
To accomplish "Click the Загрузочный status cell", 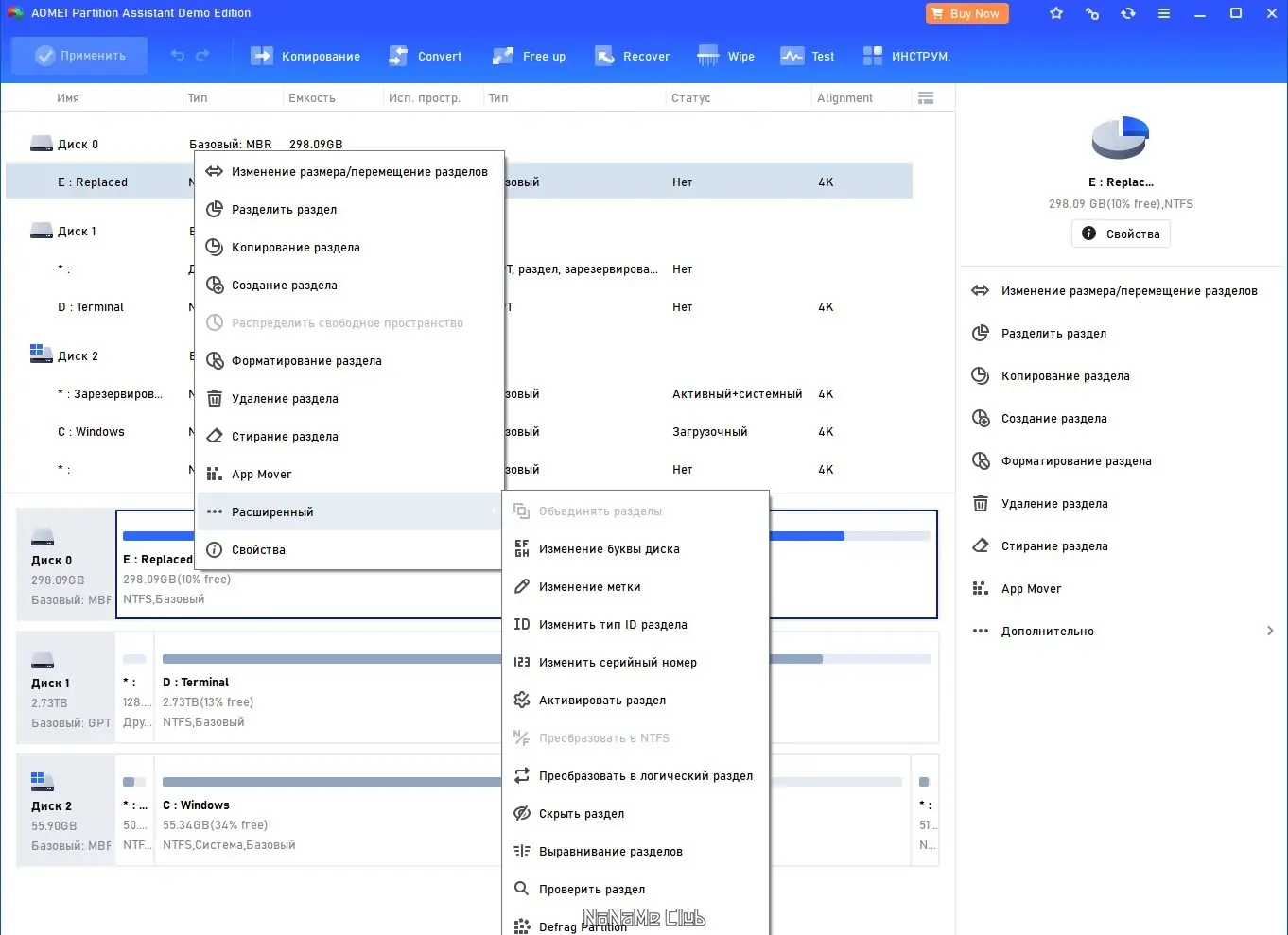I will point(710,431).
